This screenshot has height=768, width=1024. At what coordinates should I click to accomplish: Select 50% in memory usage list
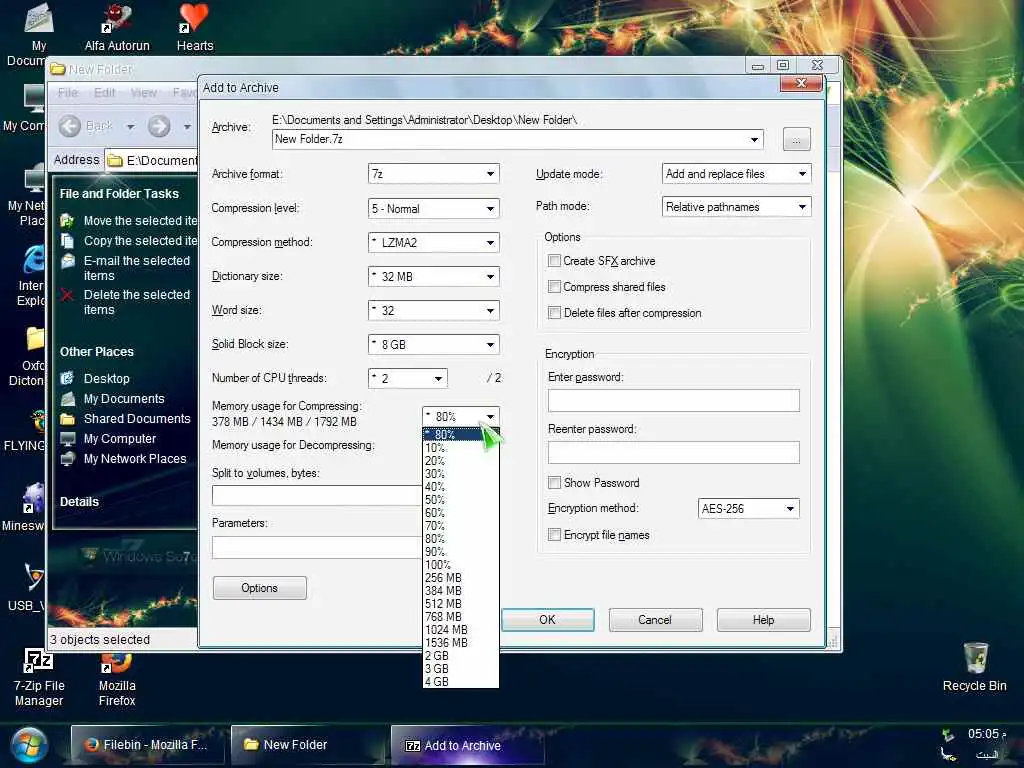tap(461, 500)
